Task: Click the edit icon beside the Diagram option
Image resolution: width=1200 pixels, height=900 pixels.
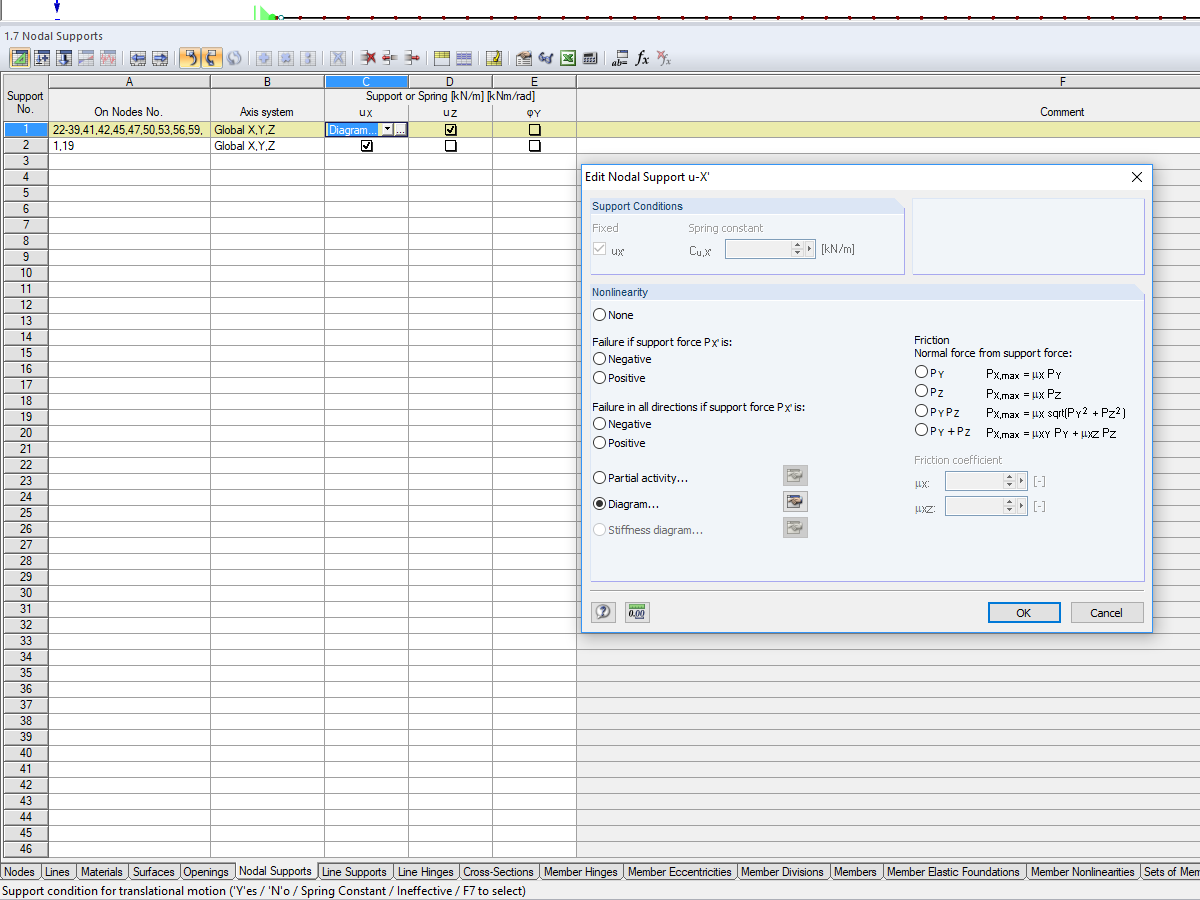Action: click(795, 501)
